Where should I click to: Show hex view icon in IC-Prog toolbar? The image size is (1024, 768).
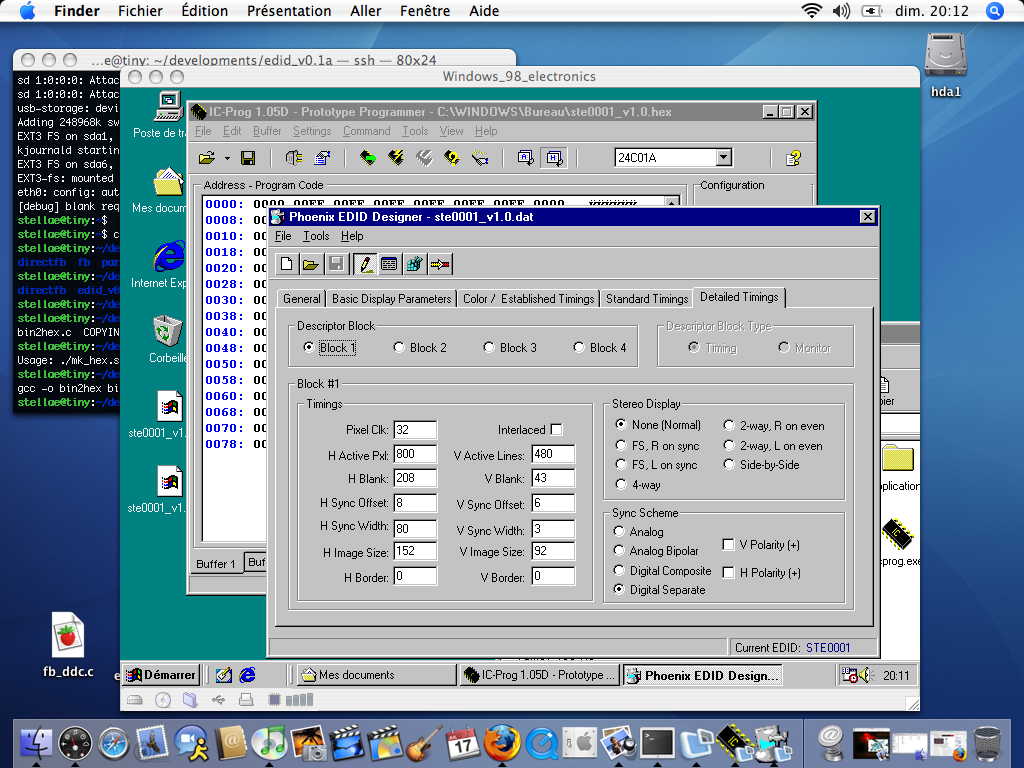pyautogui.click(x=554, y=158)
